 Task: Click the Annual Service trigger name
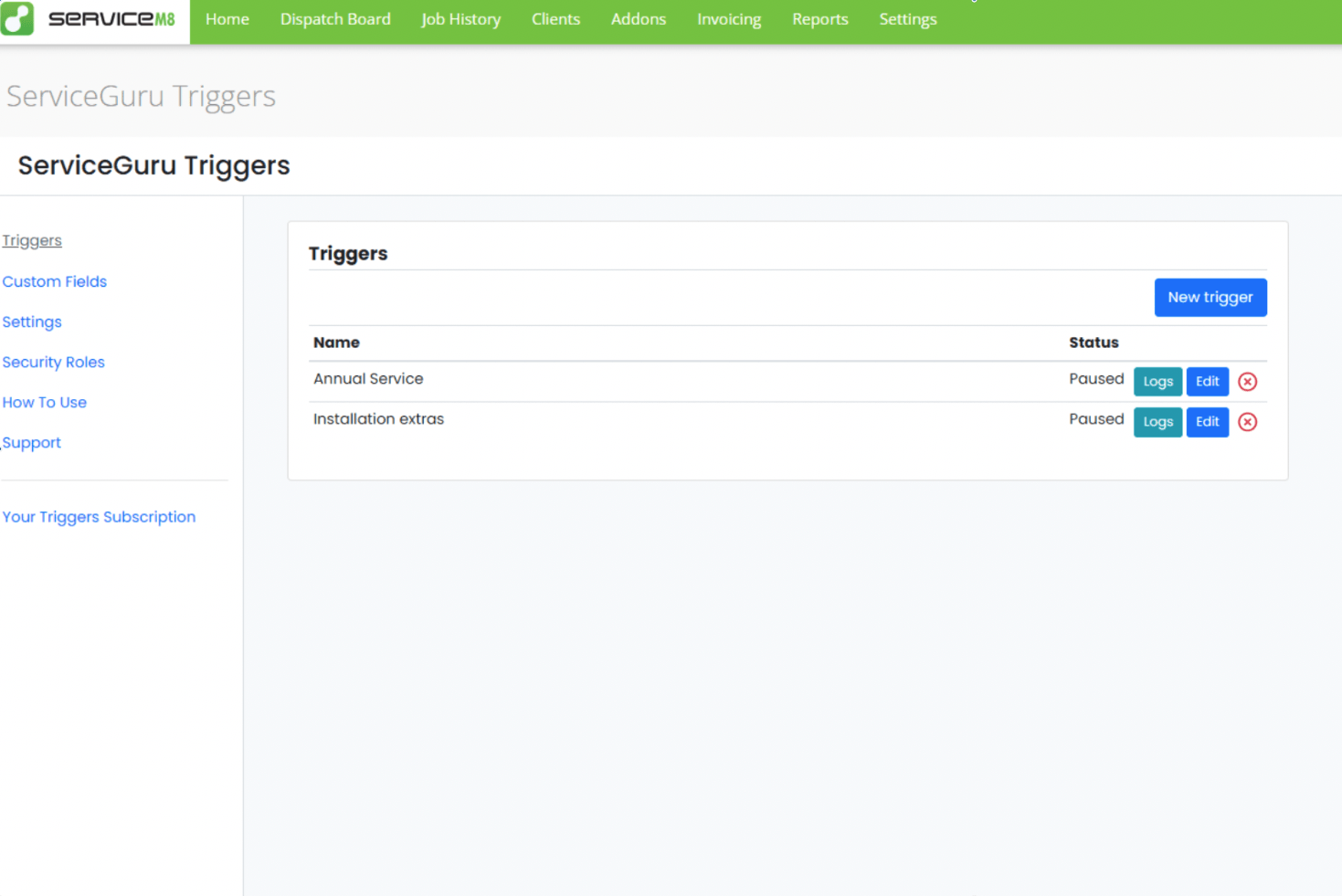click(x=368, y=379)
